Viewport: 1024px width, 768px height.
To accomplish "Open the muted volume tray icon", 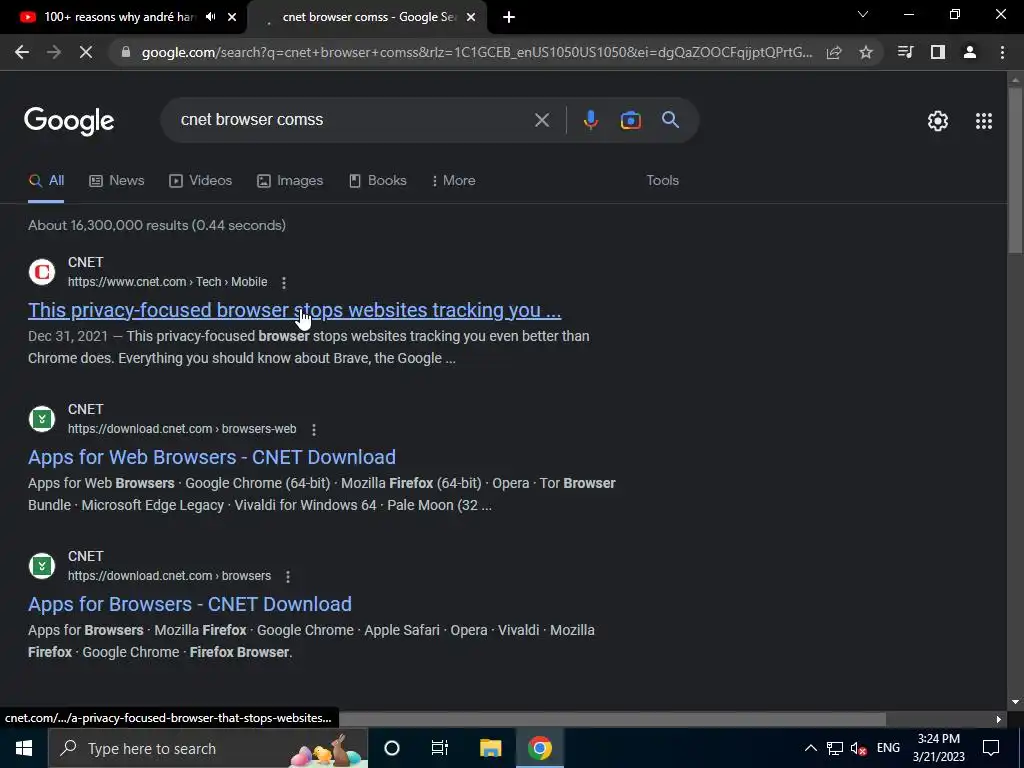I will pos(859,749).
